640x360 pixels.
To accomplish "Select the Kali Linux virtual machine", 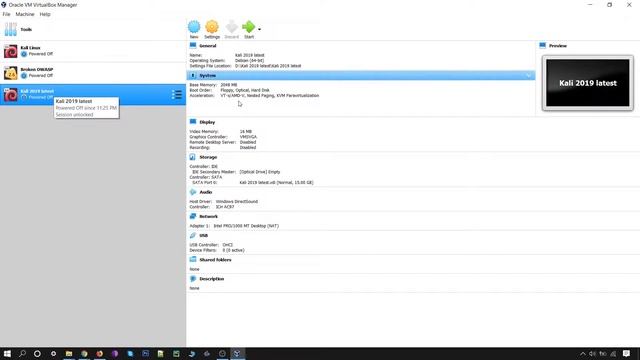I will tap(93, 51).
